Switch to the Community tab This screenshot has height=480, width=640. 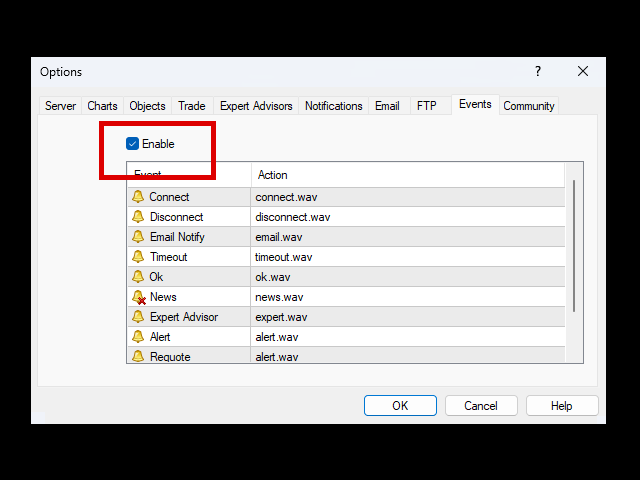(529, 106)
